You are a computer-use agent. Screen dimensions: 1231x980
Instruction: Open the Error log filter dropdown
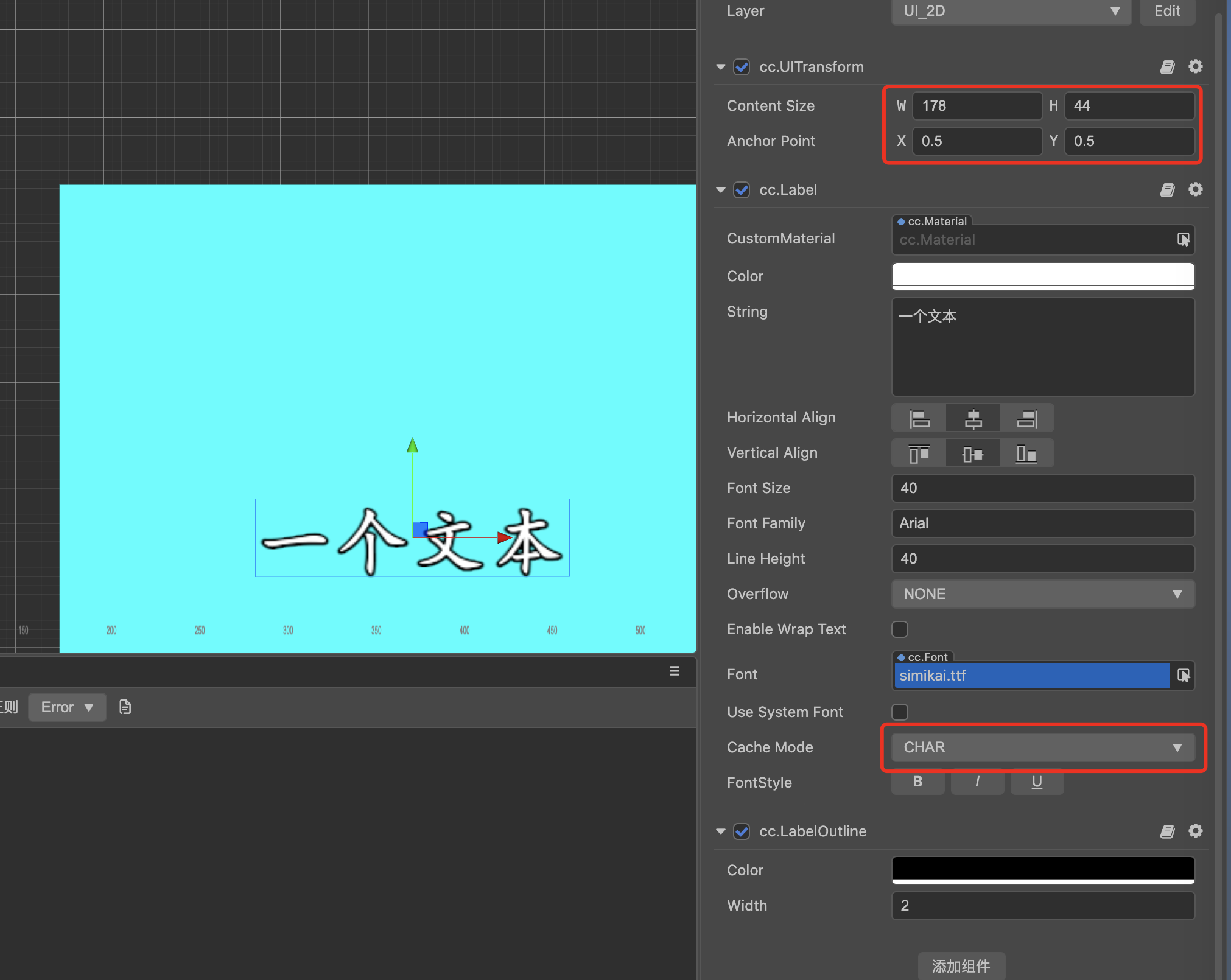pos(67,707)
